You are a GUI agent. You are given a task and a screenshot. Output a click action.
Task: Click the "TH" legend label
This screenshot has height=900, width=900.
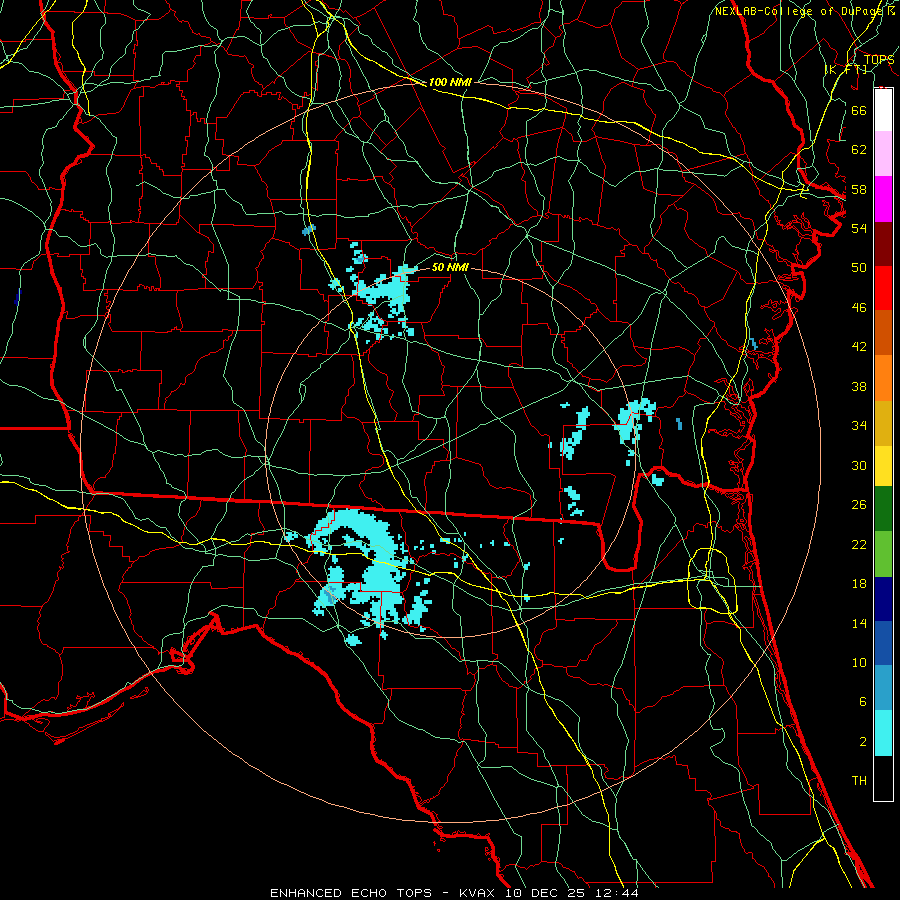click(859, 781)
